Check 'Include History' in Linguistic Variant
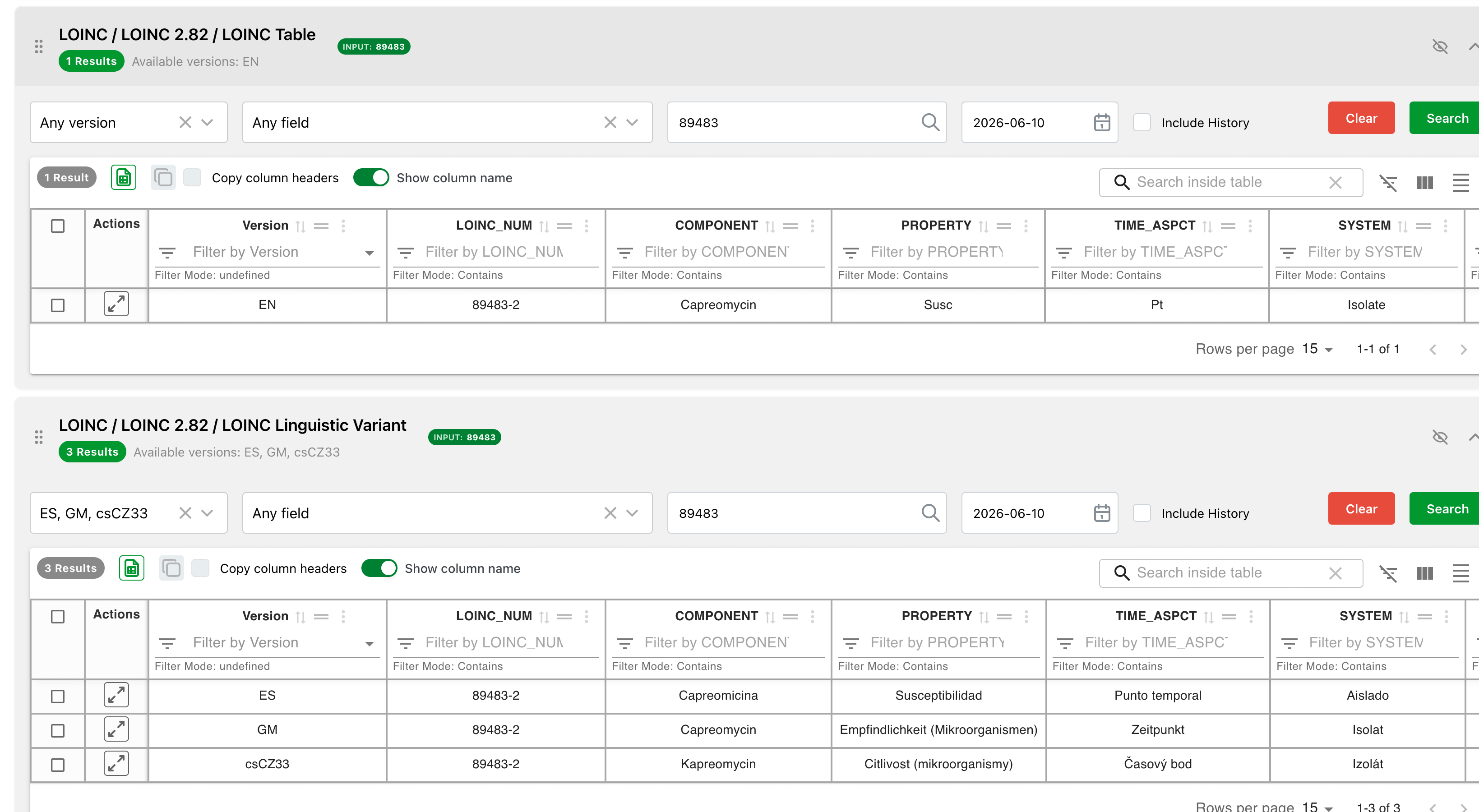Viewport: 1479px width, 812px height. (x=1142, y=513)
